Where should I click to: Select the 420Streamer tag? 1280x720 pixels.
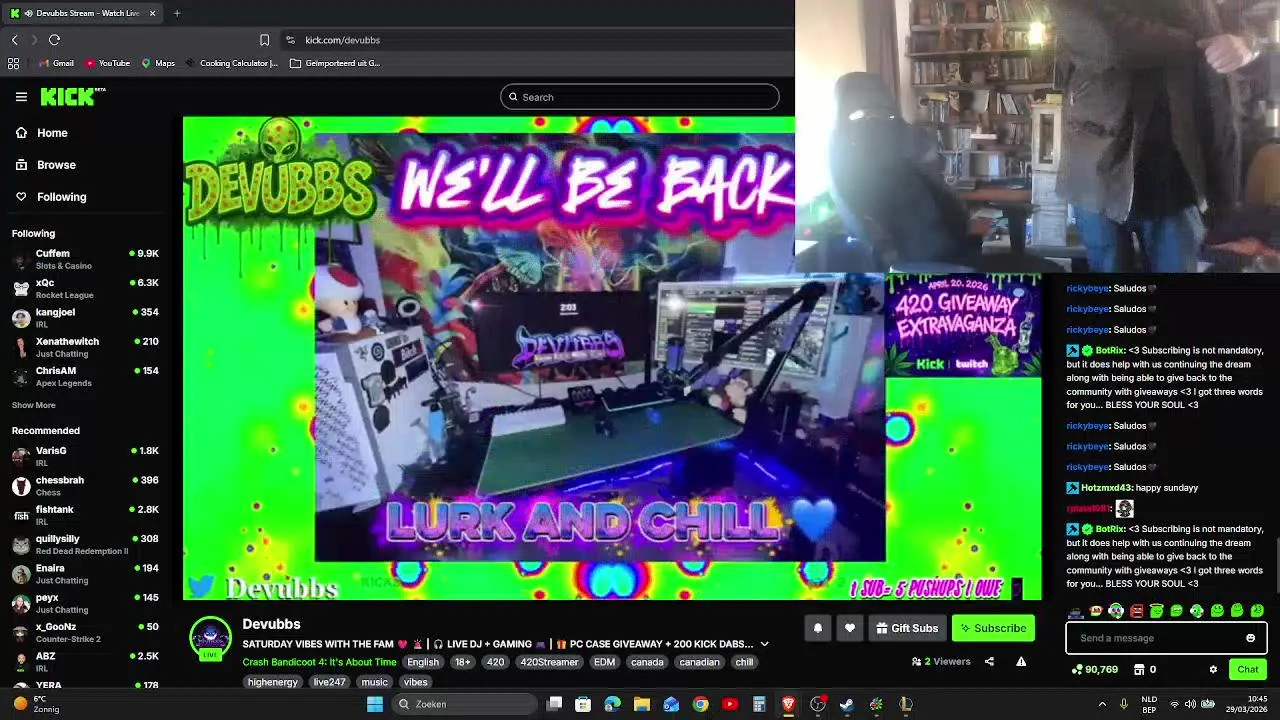pyautogui.click(x=549, y=662)
